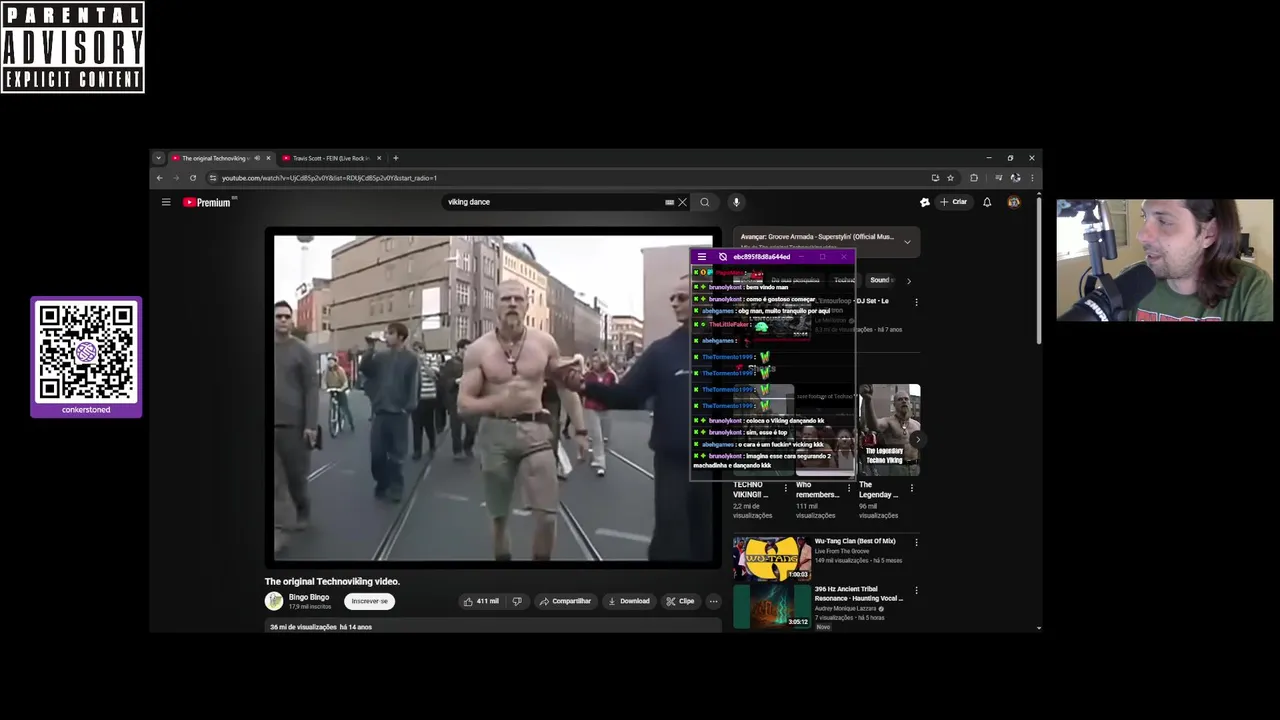The height and width of the screenshot is (720, 1280).
Task: Bookmark this page with the star icon
Action: click(x=951, y=178)
